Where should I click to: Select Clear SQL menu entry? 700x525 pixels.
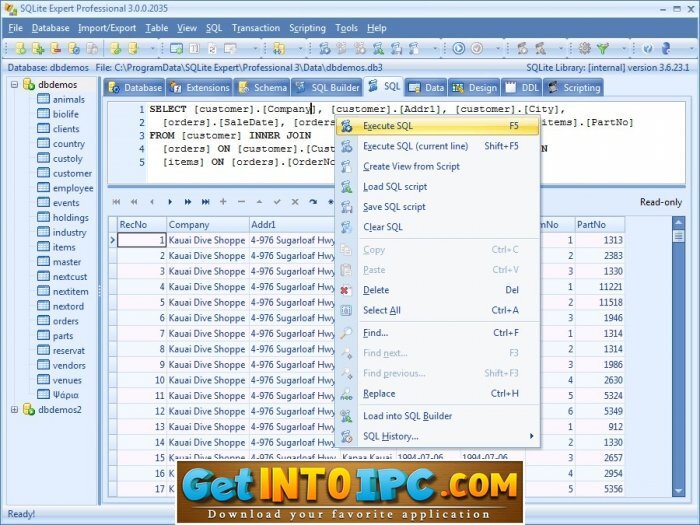[x=437, y=227]
